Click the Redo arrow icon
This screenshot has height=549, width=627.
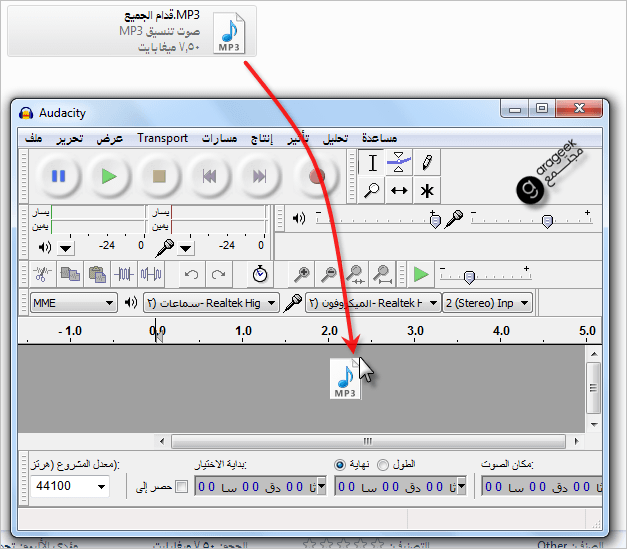point(218,274)
